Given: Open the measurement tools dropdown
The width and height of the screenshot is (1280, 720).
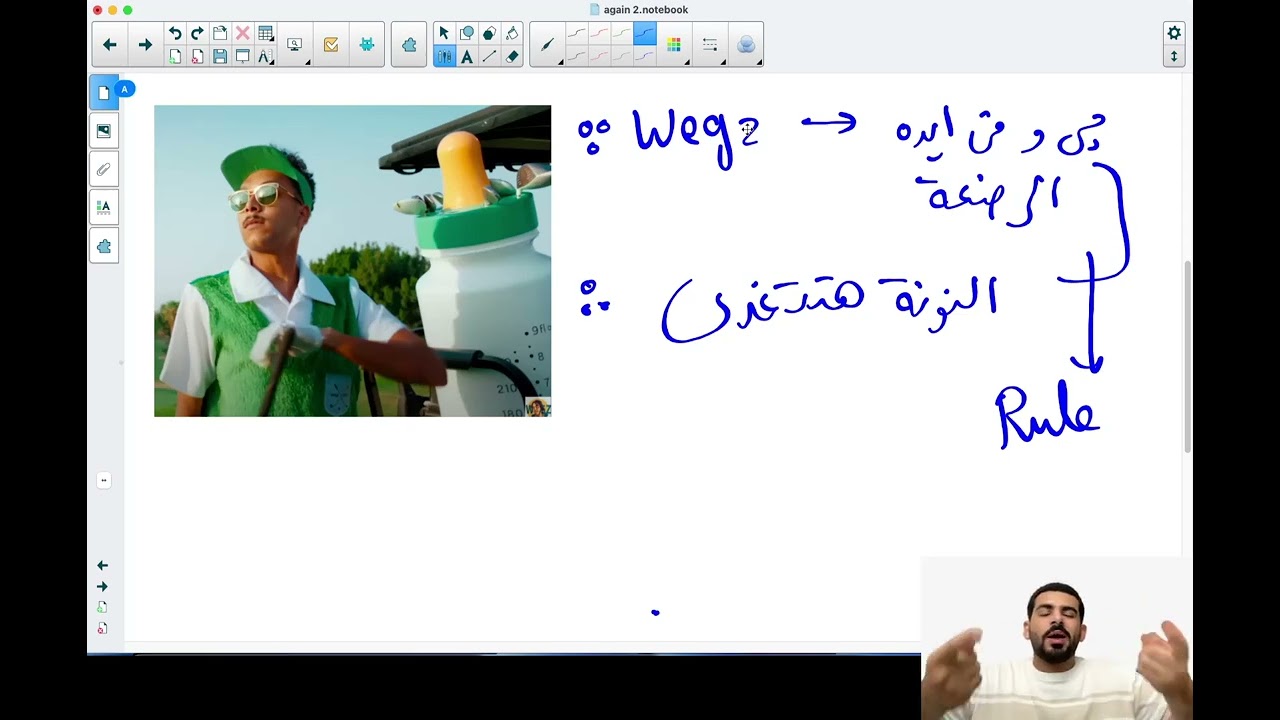Looking at the screenshot, I should coord(265,56).
